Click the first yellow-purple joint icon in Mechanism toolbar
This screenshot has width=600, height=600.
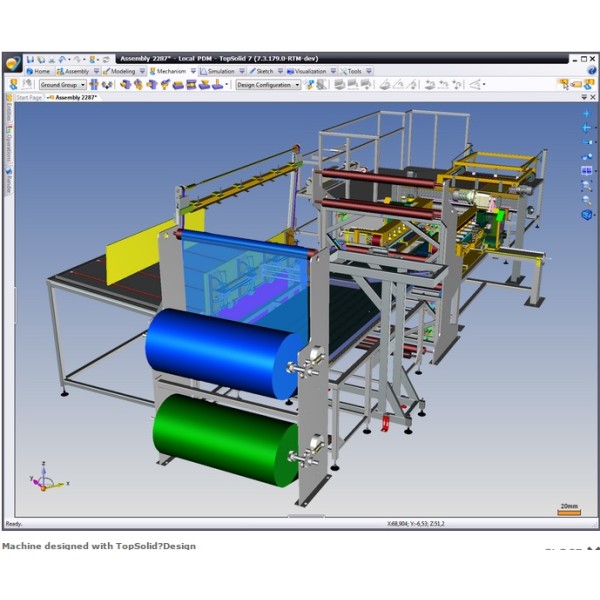point(125,85)
